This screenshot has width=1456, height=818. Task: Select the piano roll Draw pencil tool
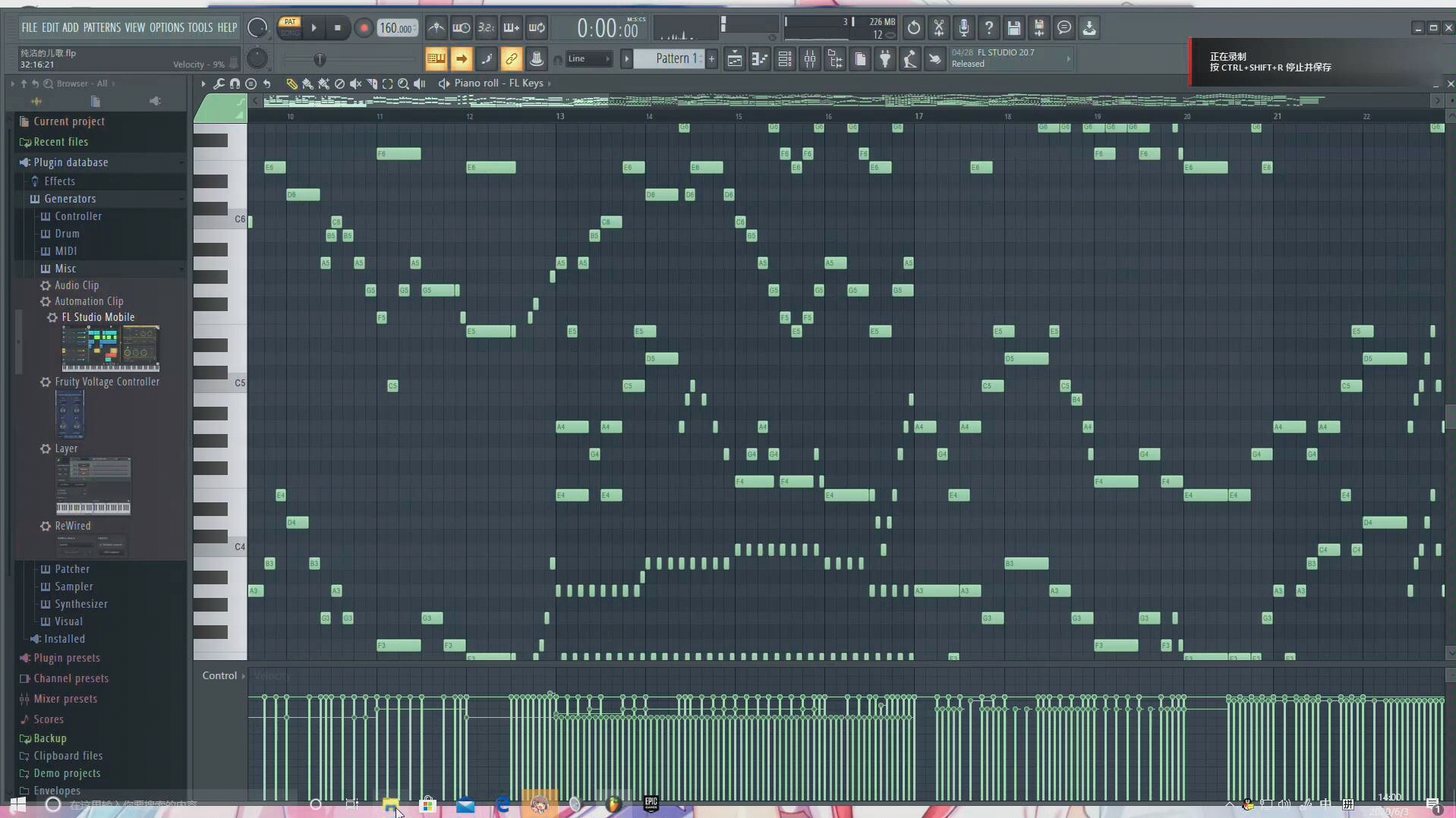tap(292, 83)
